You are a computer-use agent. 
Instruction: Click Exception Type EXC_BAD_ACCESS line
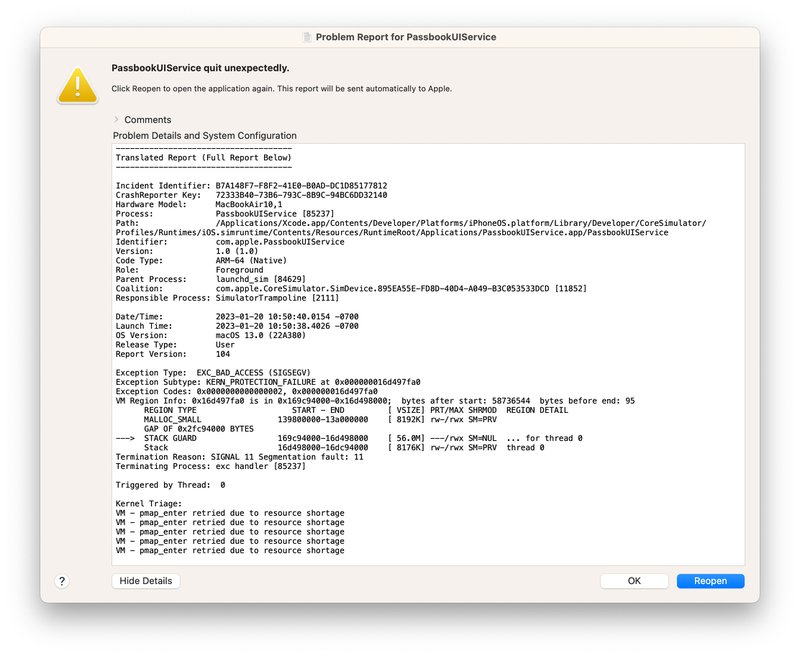pos(213,373)
